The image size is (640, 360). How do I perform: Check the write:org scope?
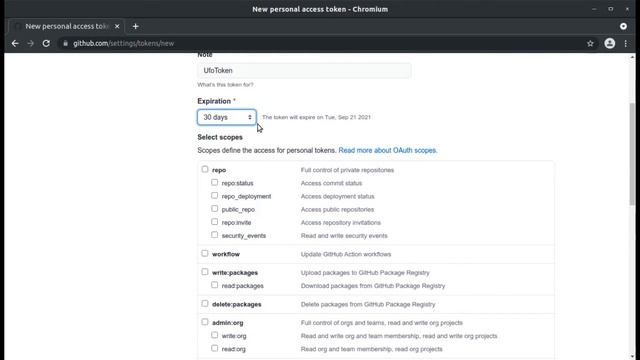(215, 335)
